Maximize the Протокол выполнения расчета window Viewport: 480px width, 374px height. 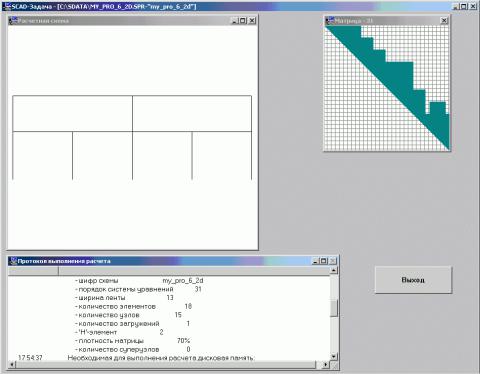pyautogui.click(x=323, y=261)
